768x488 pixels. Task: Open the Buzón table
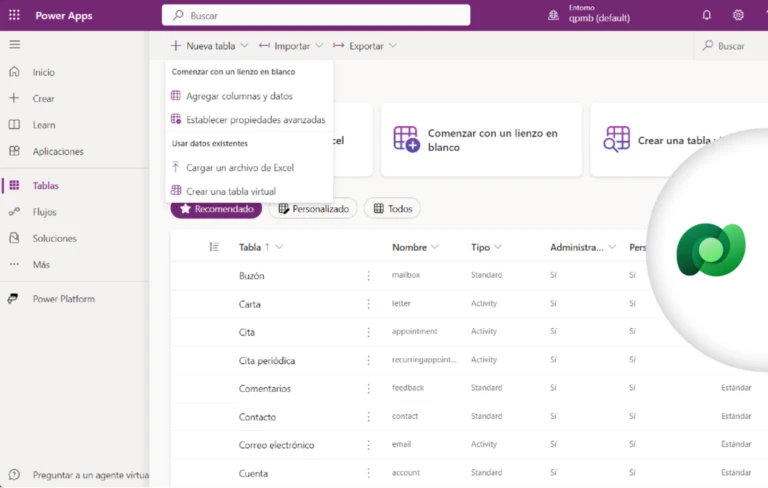[x=251, y=276]
